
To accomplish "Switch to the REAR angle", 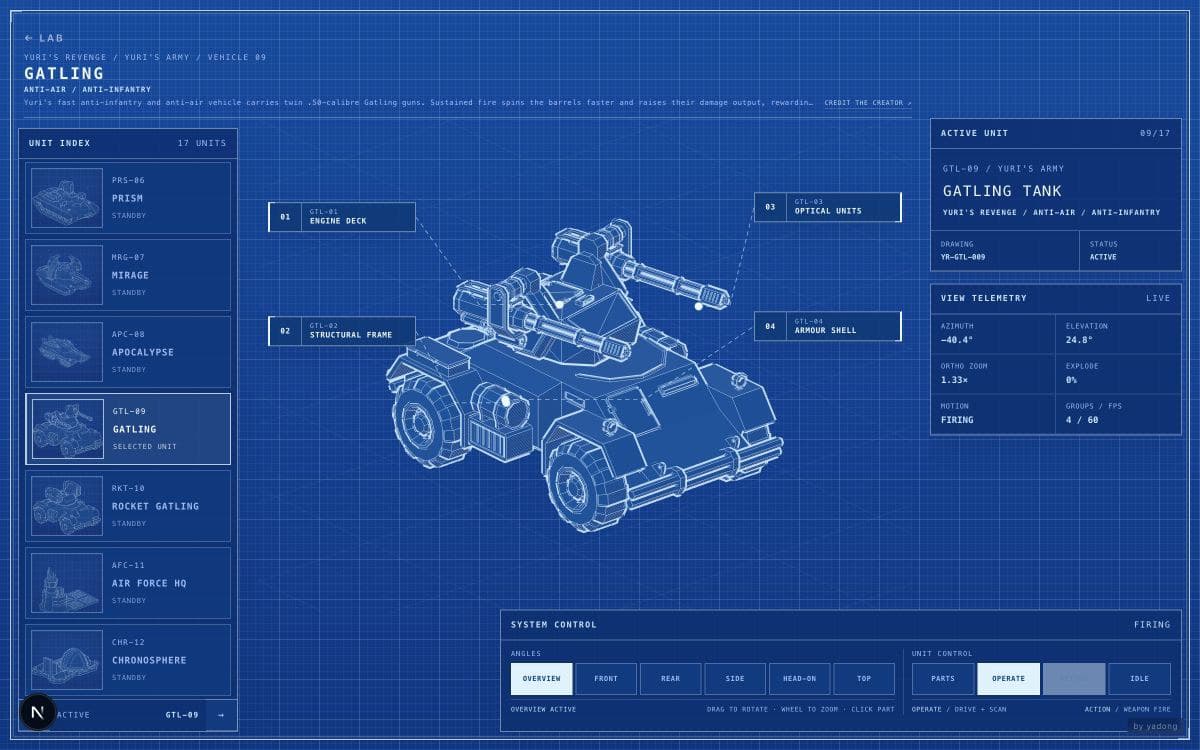I will (670, 678).
